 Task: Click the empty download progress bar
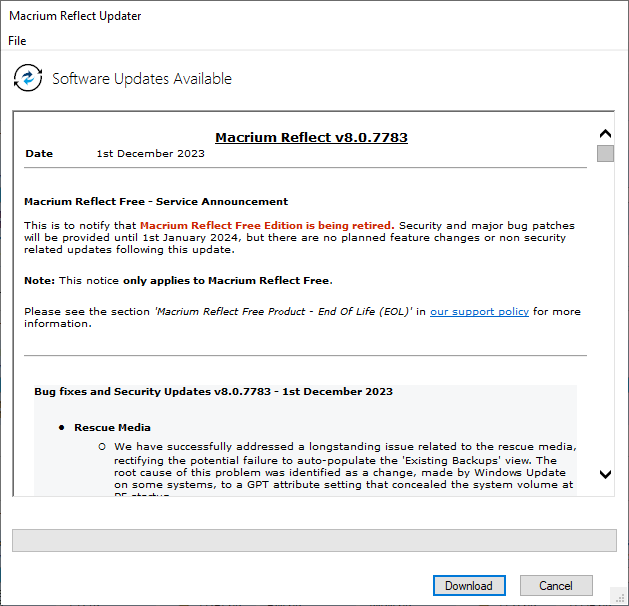314,540
